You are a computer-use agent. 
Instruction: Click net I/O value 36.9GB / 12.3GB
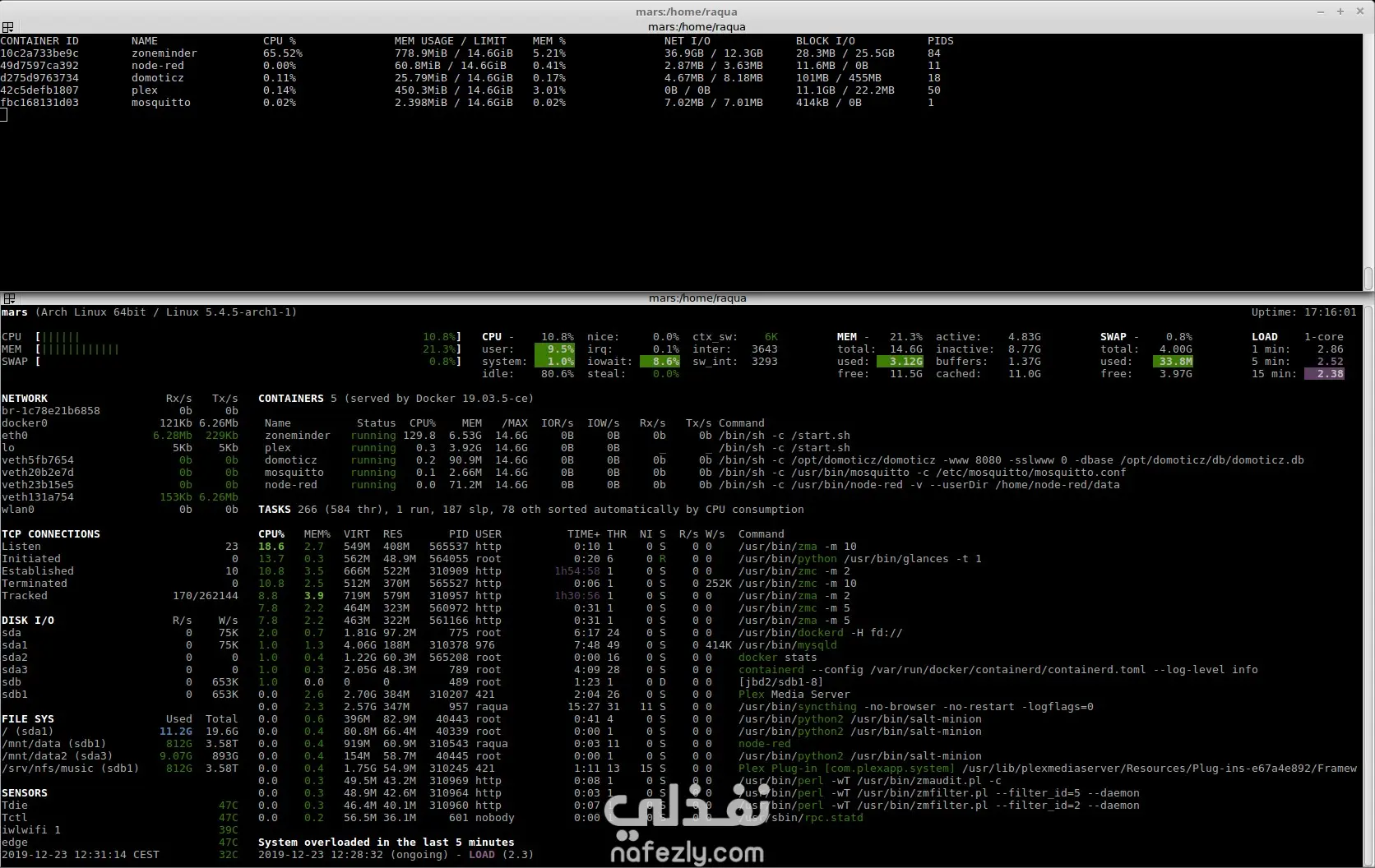pos(714,53)
